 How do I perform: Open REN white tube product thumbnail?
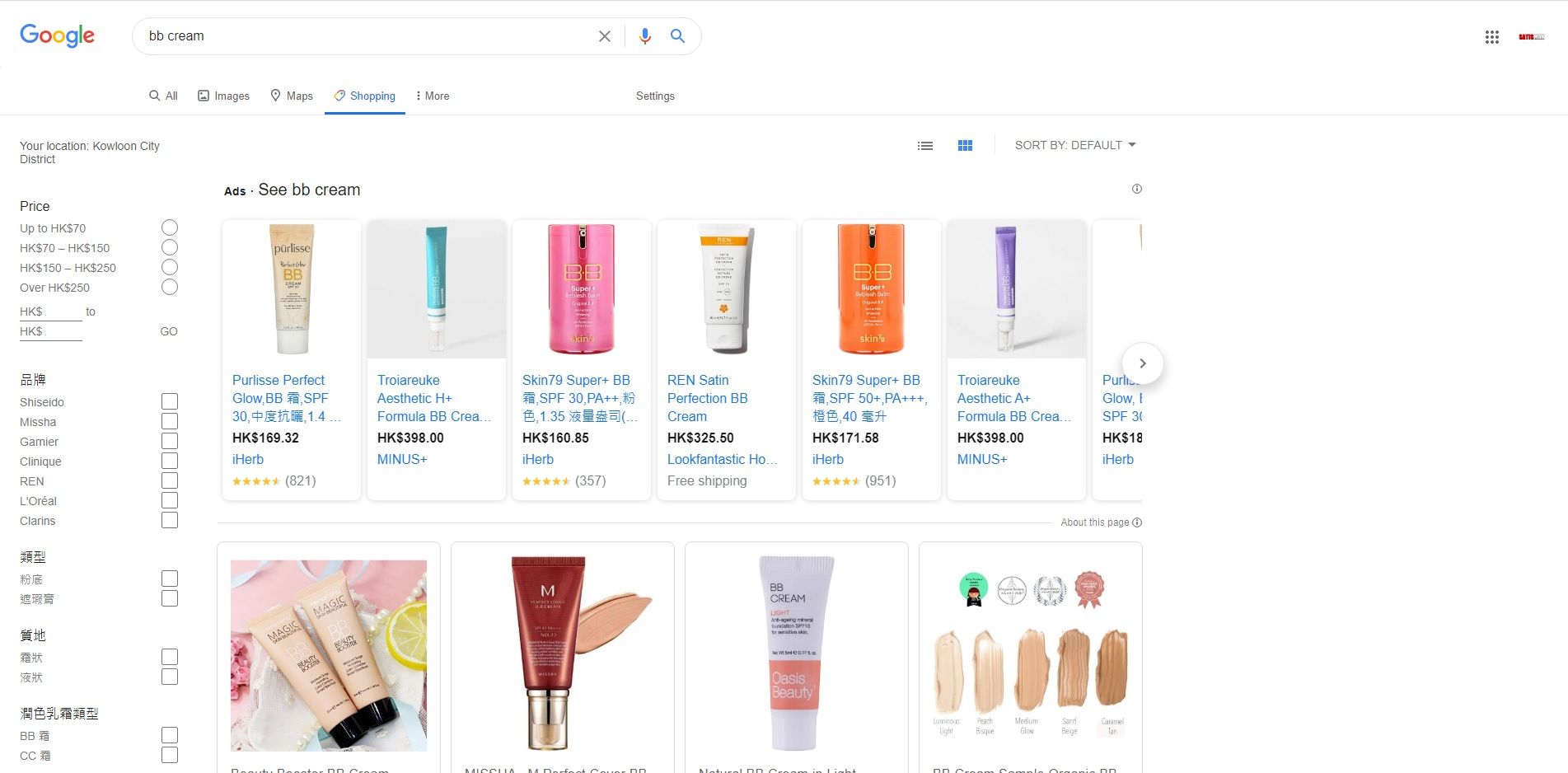click(727, 289)
